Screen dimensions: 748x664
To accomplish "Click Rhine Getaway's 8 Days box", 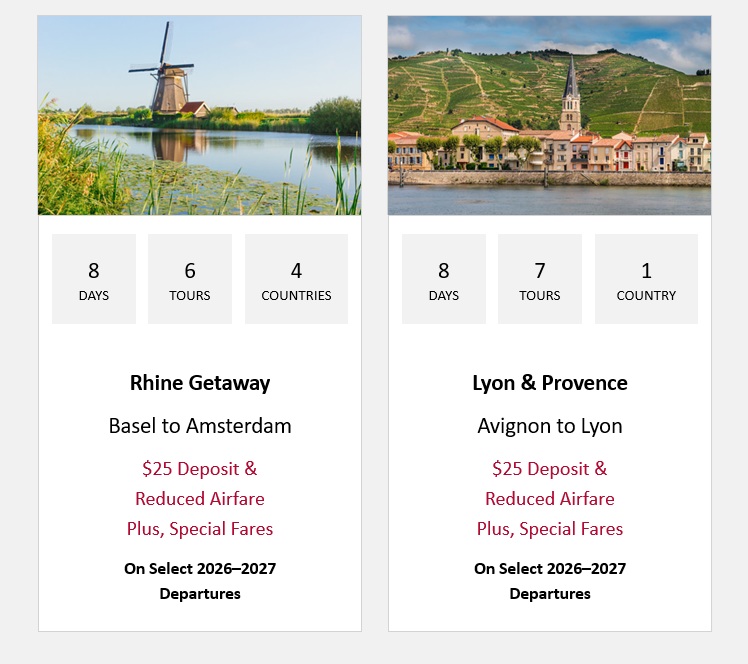I will click(94, 279).
